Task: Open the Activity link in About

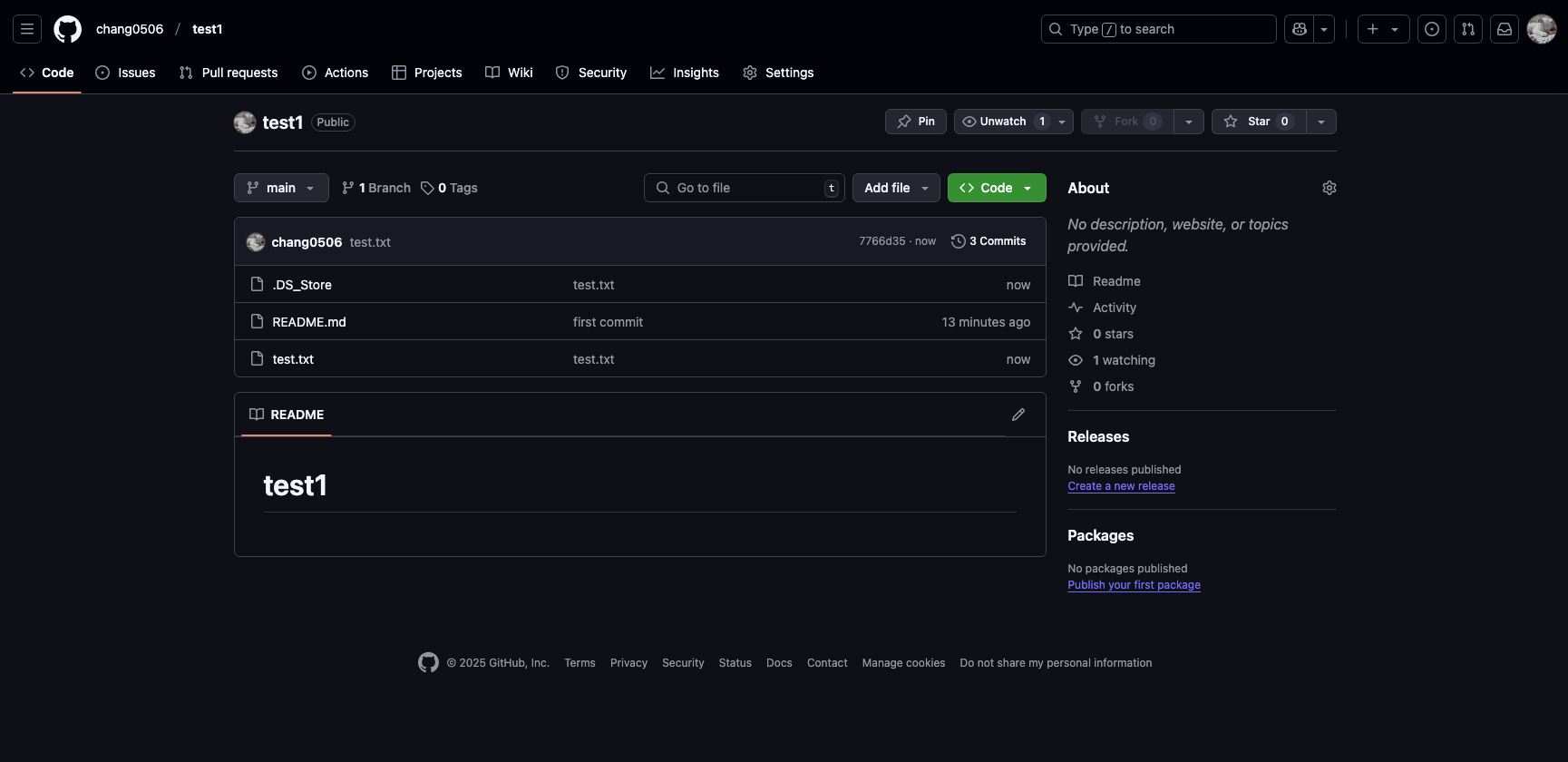Action: point(1102,308)
